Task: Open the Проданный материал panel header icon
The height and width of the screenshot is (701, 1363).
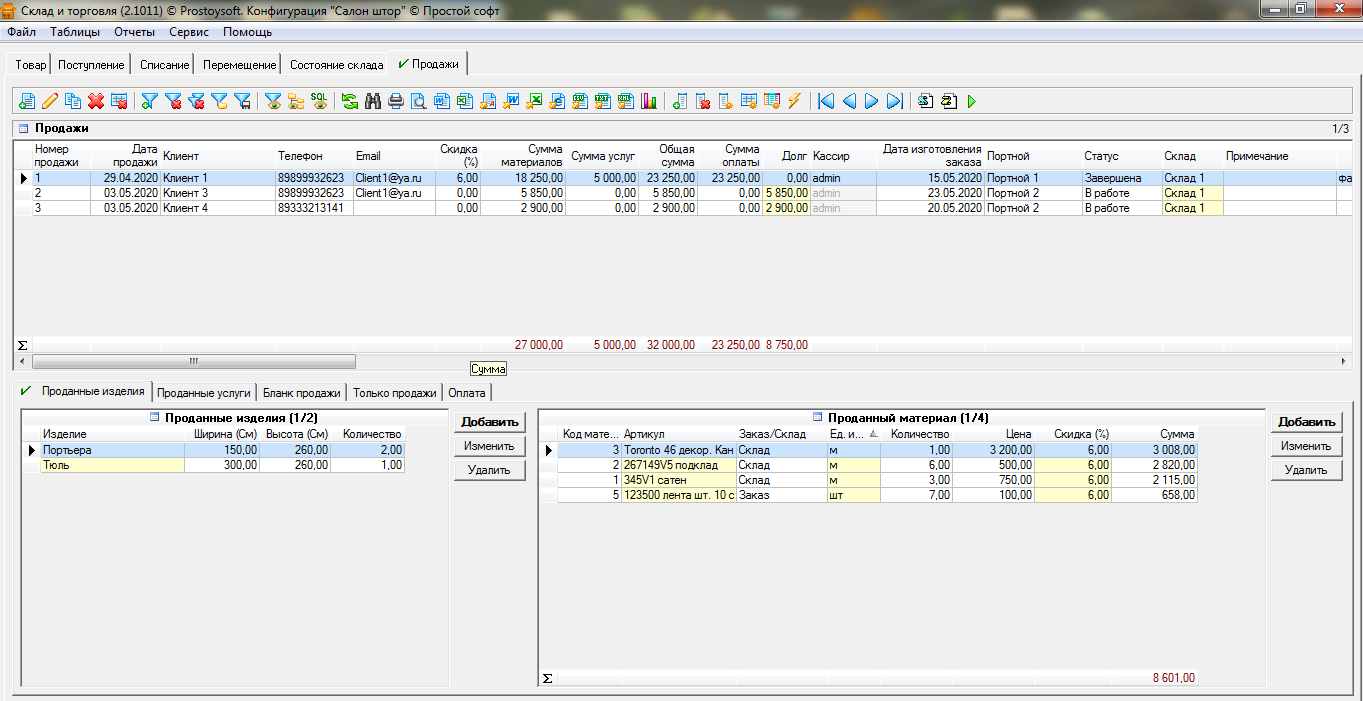Action: [818, 417]
